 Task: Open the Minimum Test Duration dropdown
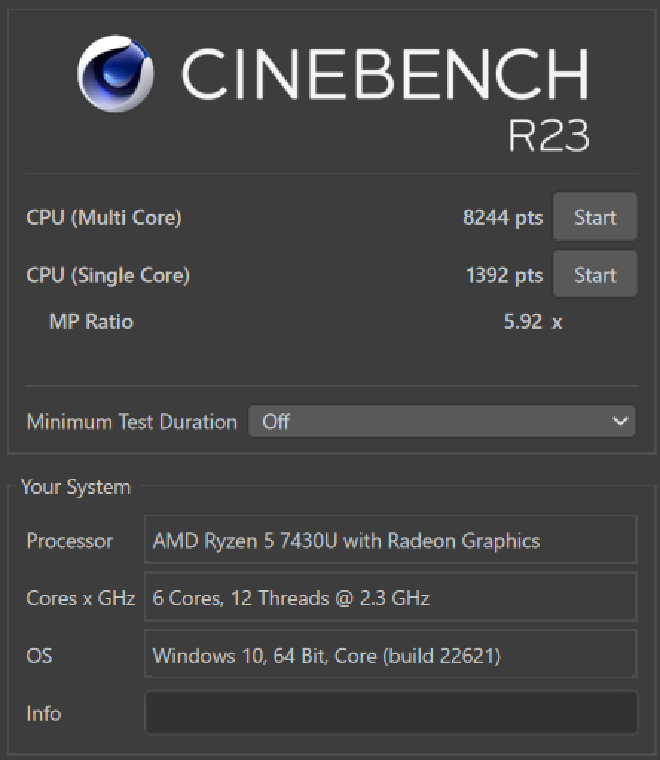pyautogui.click(x=440, y=422)
